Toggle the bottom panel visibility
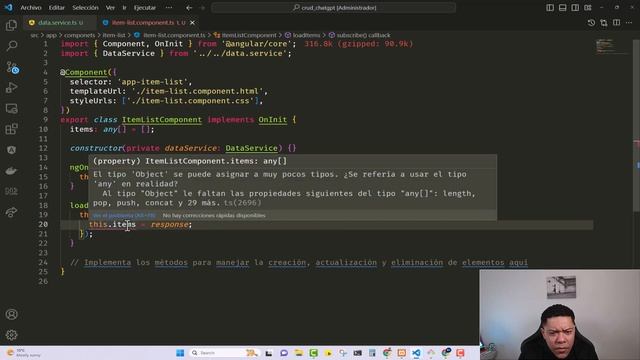 pos(562,7)
